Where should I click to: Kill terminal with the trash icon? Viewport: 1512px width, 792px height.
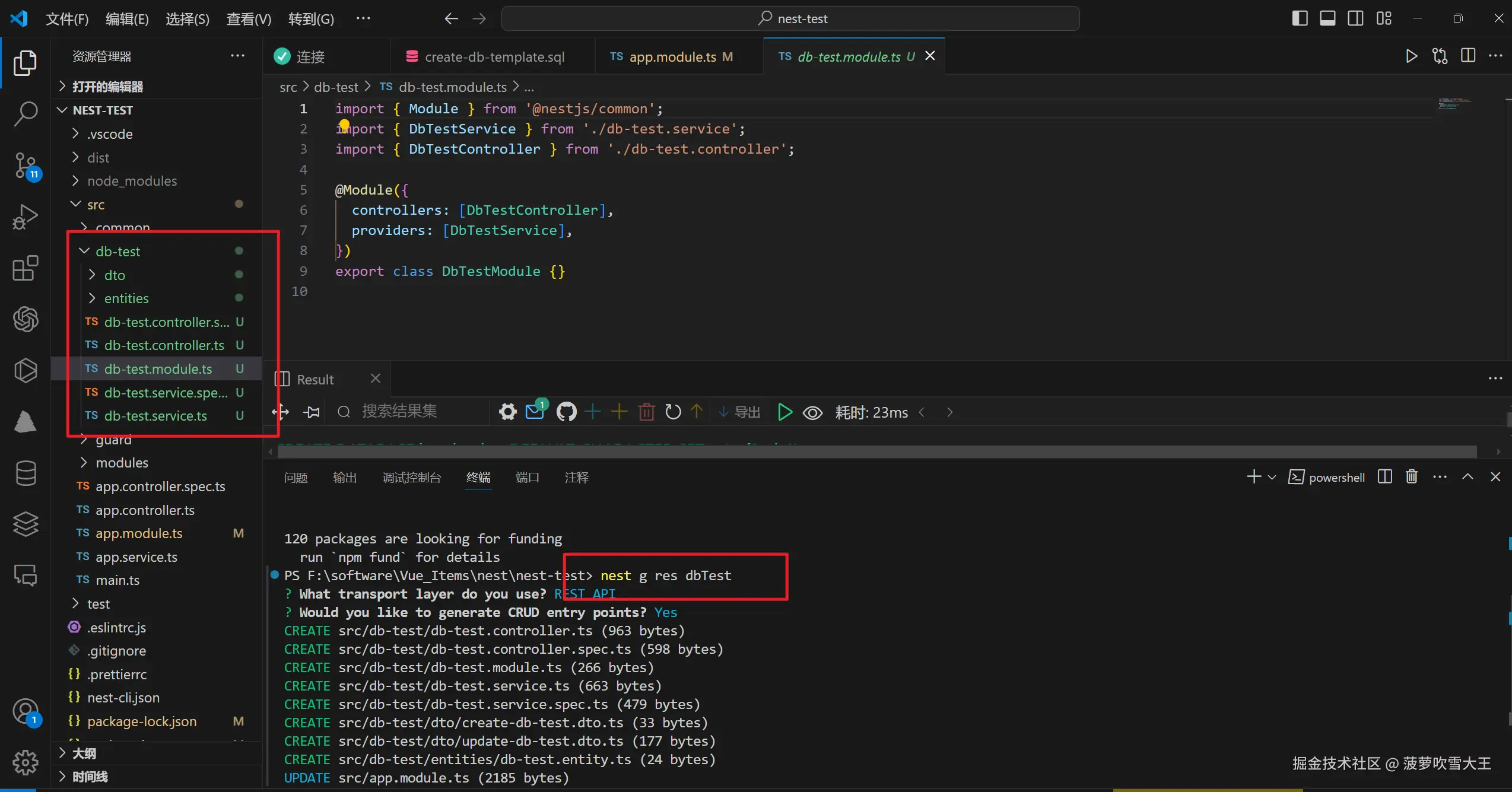point(1411,477)
